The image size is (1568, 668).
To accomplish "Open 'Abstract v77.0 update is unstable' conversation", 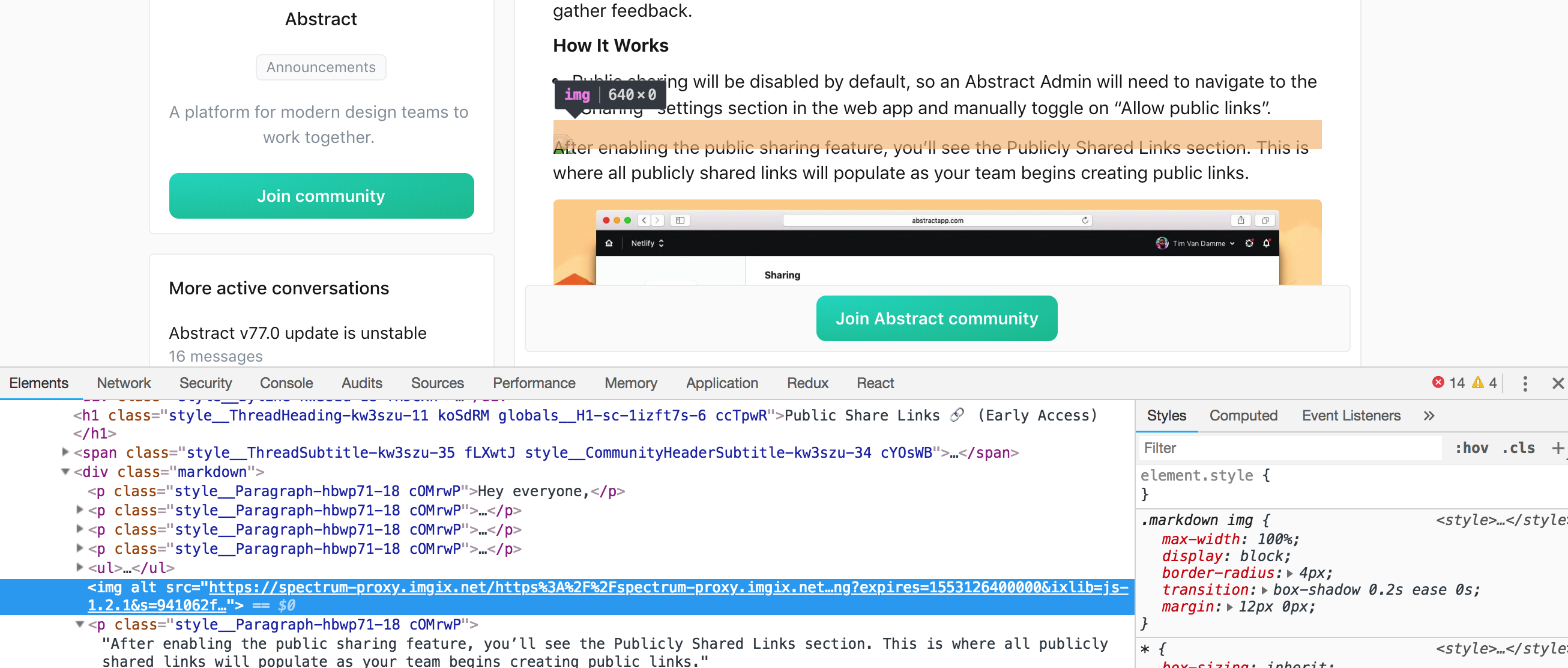I will (x=298, y=333).
